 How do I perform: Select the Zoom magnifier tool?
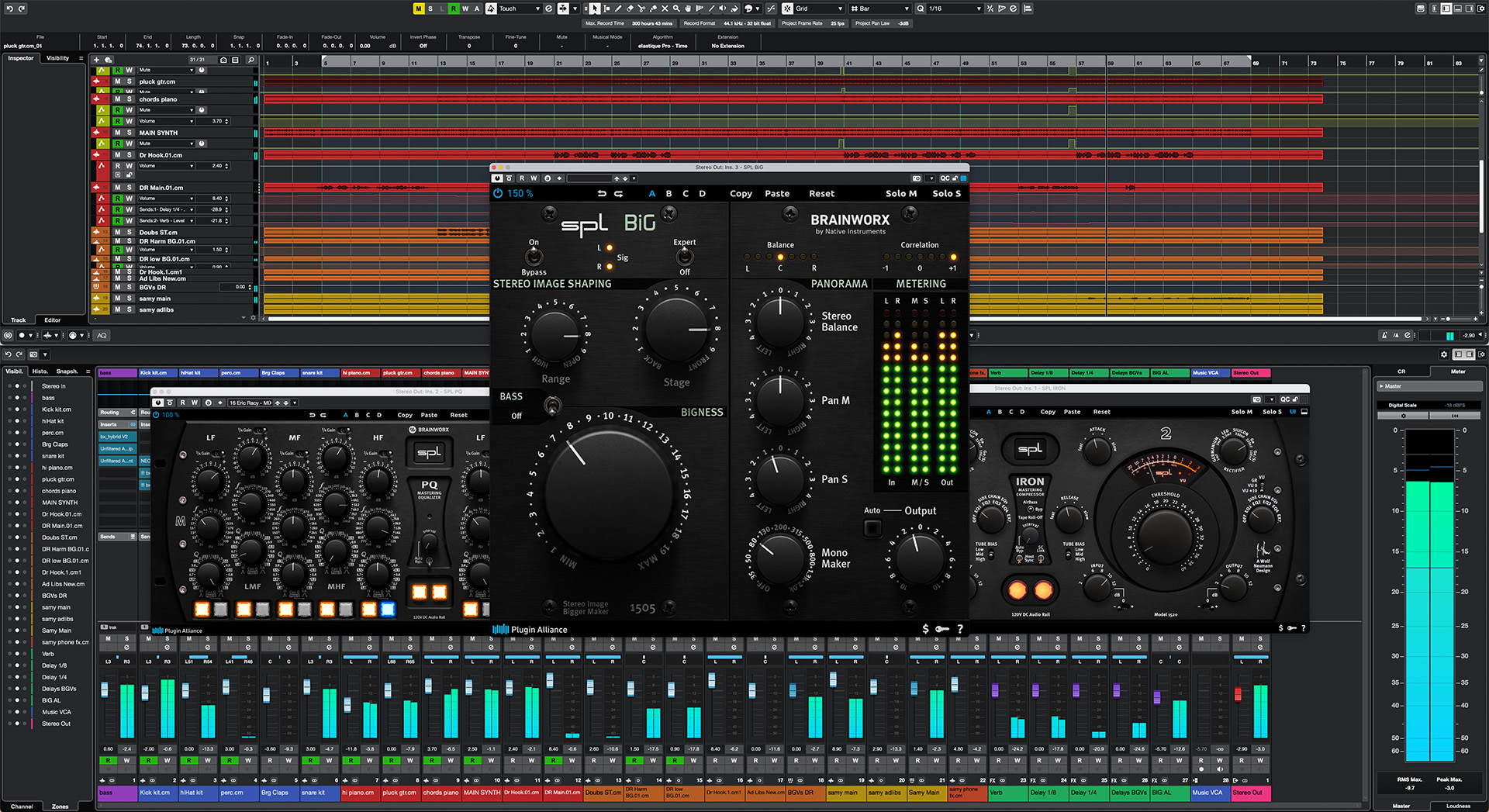(x=676, y=9)
